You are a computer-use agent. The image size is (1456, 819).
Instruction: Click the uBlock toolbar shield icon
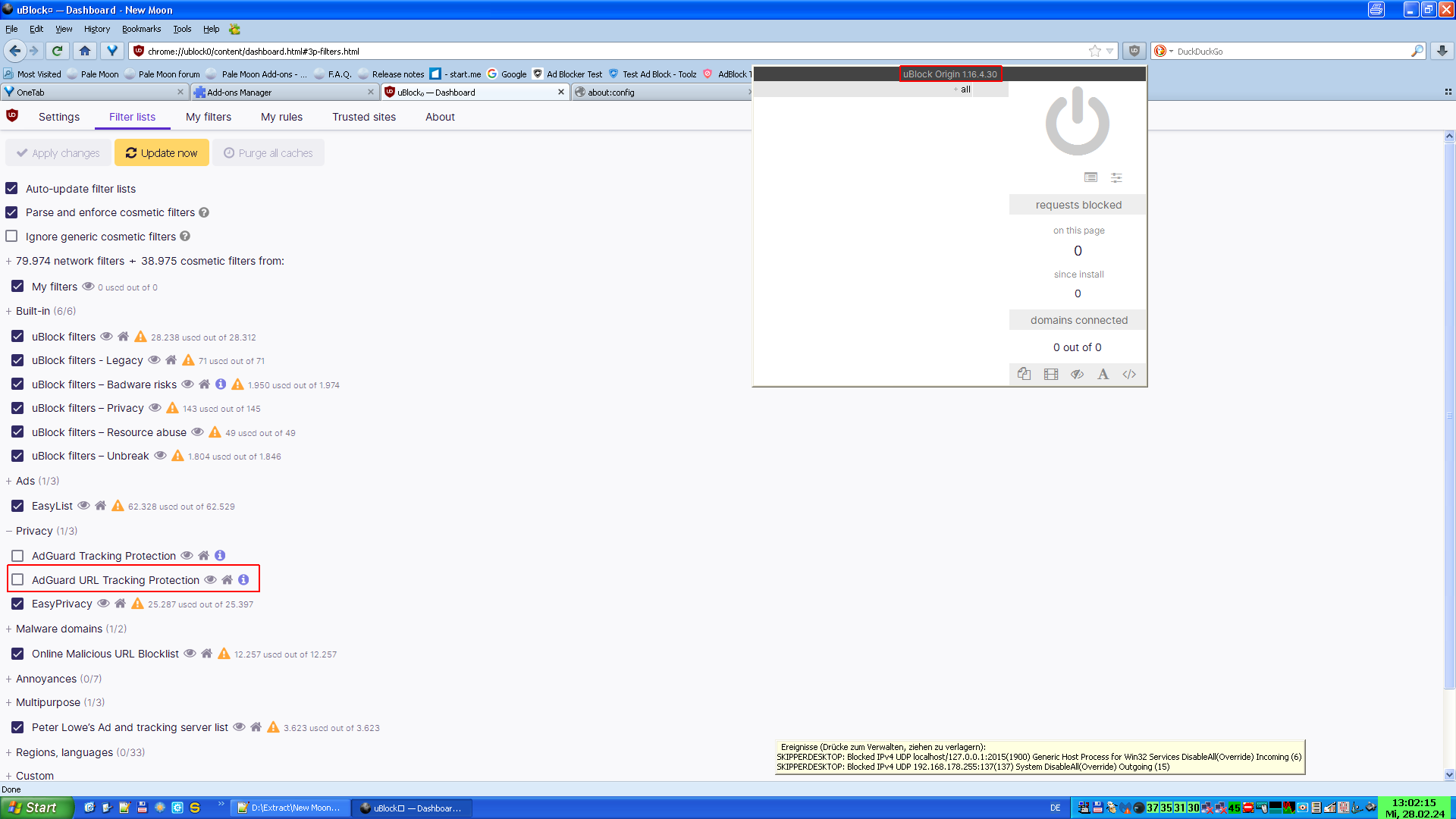[x=1134, y=51]
